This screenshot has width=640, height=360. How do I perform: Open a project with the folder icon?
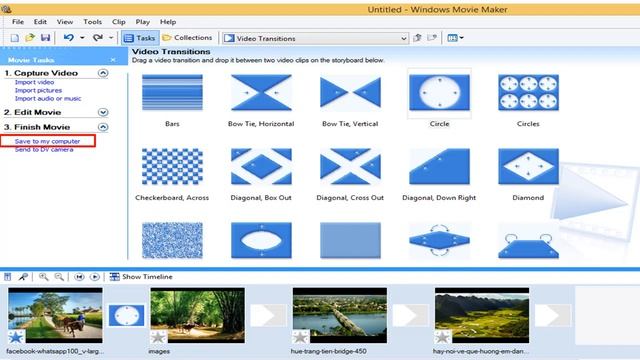pyautogui.click(x=30, y=38)
